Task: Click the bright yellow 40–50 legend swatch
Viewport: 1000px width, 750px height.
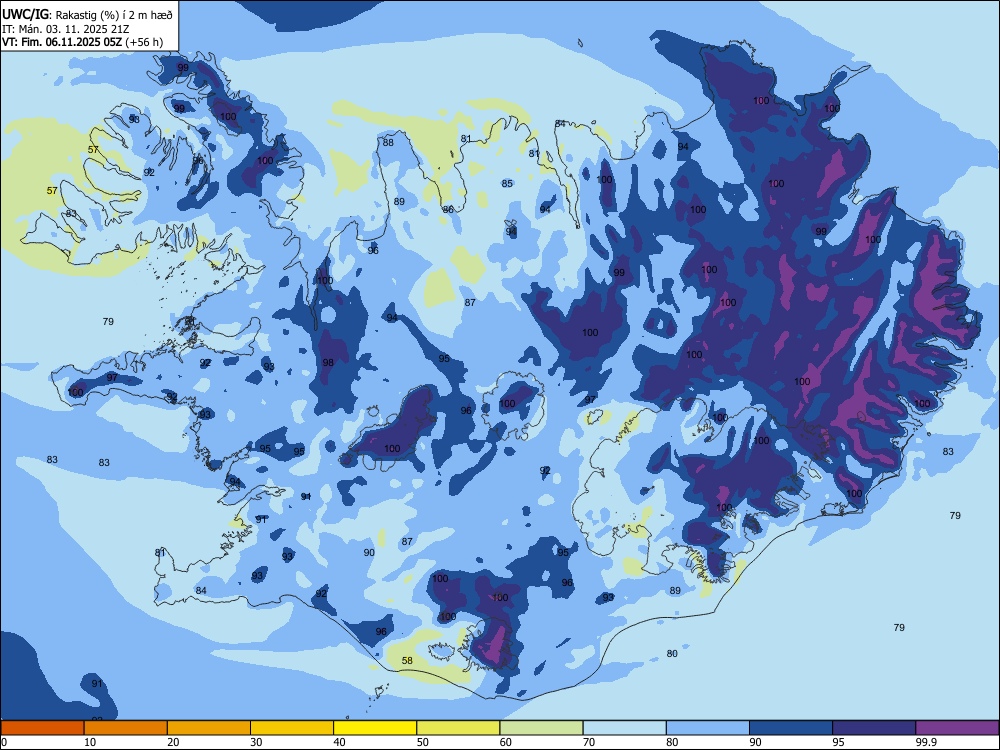Action: (x=375, y=728)
